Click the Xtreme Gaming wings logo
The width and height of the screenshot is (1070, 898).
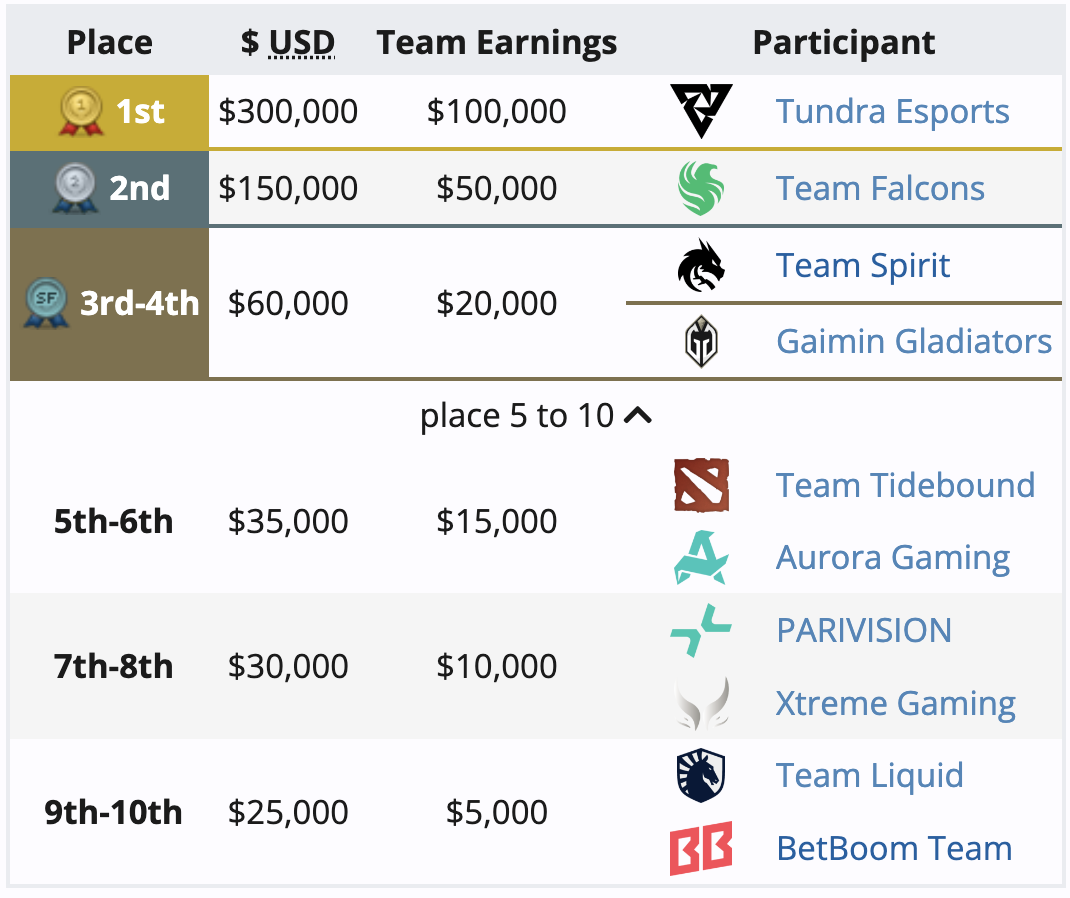[701, 703]
